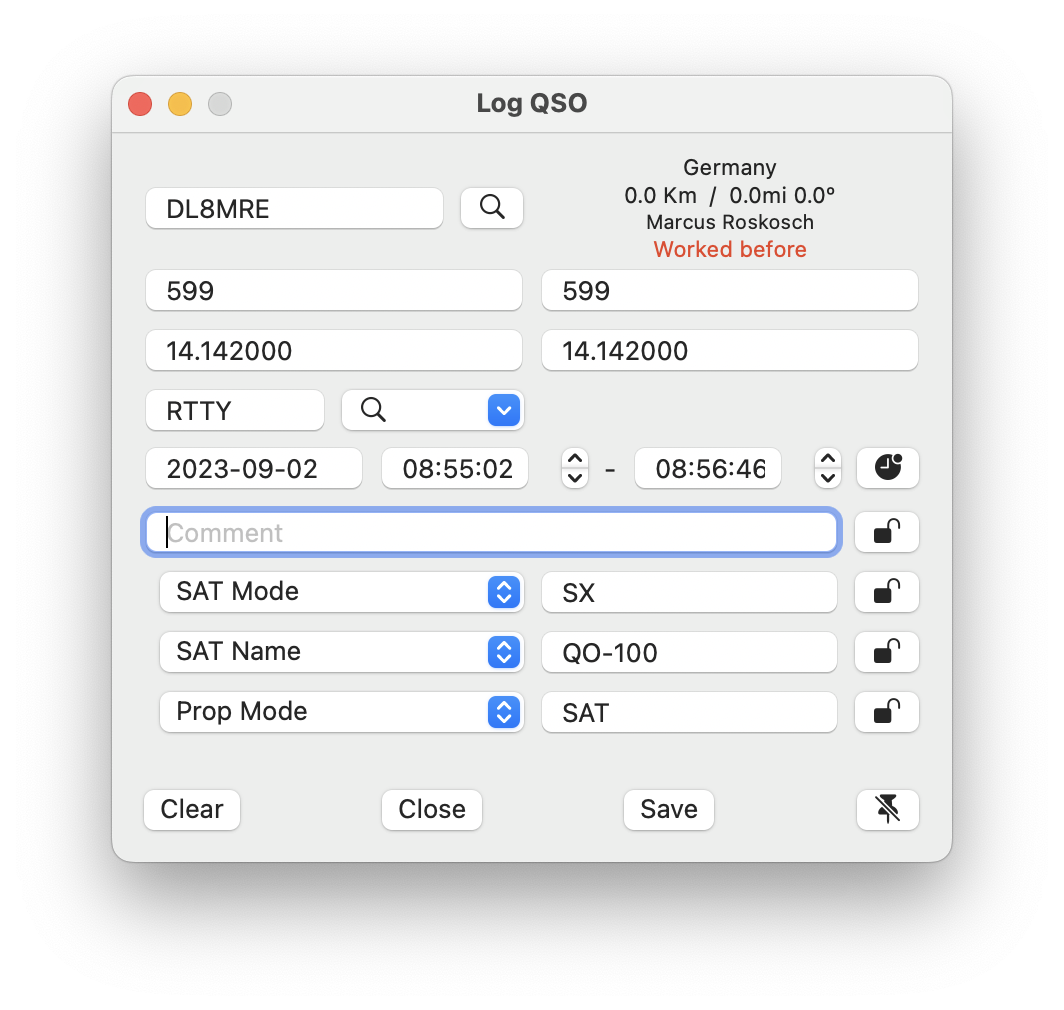Toggle the Comment field lock

[x=887, y=531]
